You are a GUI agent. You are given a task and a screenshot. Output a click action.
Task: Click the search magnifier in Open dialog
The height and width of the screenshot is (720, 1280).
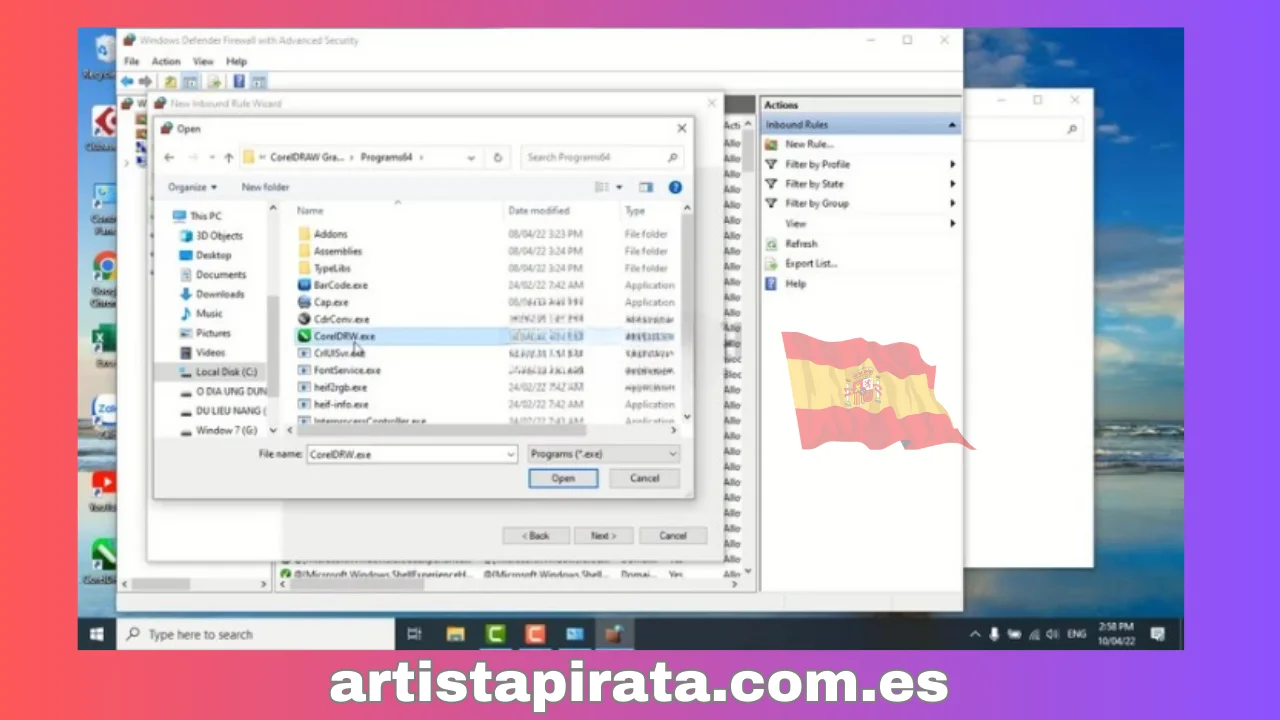tap(672, 157)
